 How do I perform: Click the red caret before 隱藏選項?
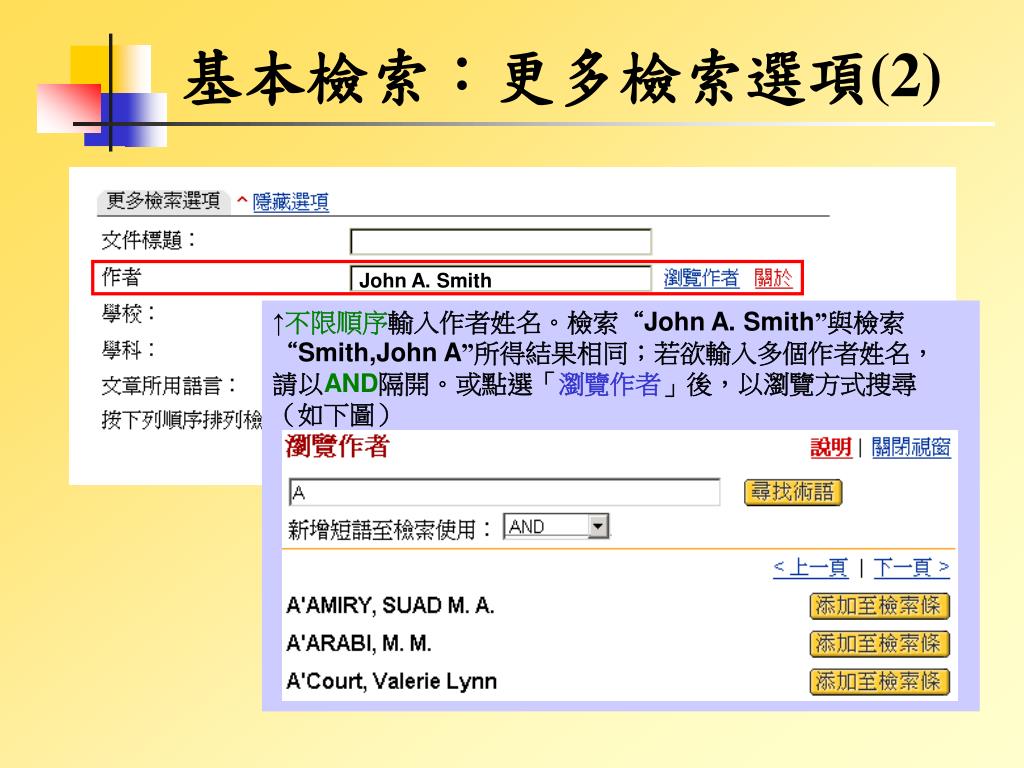pos(242,202)
